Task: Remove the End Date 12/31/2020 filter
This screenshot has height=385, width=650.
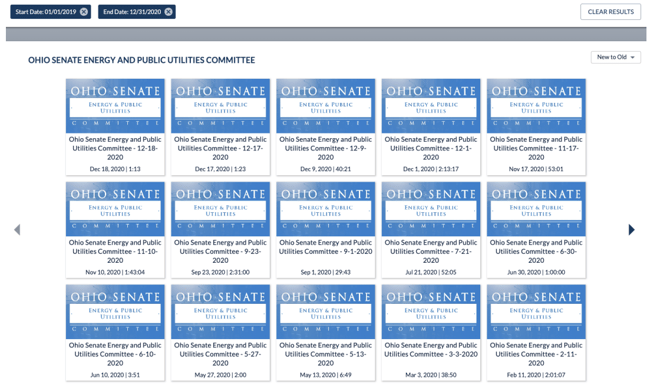Action: click(x=168, y=12)
